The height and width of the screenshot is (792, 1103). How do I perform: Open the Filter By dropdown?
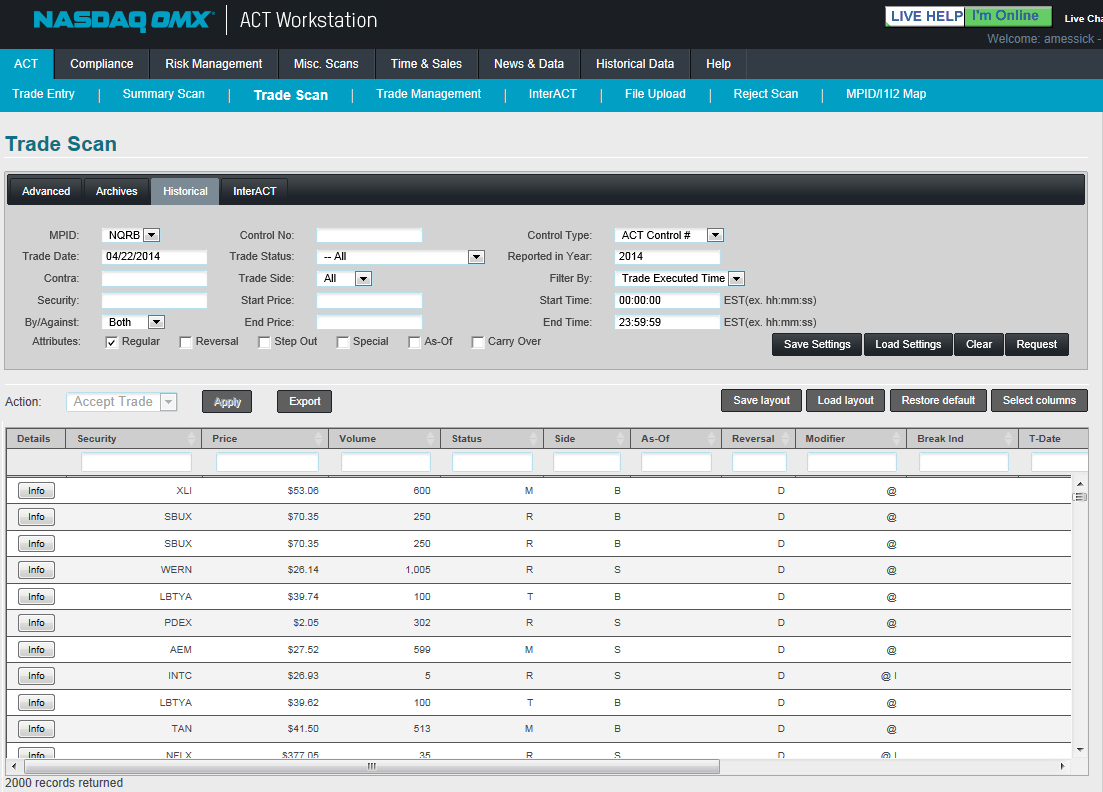coord(680,279)
